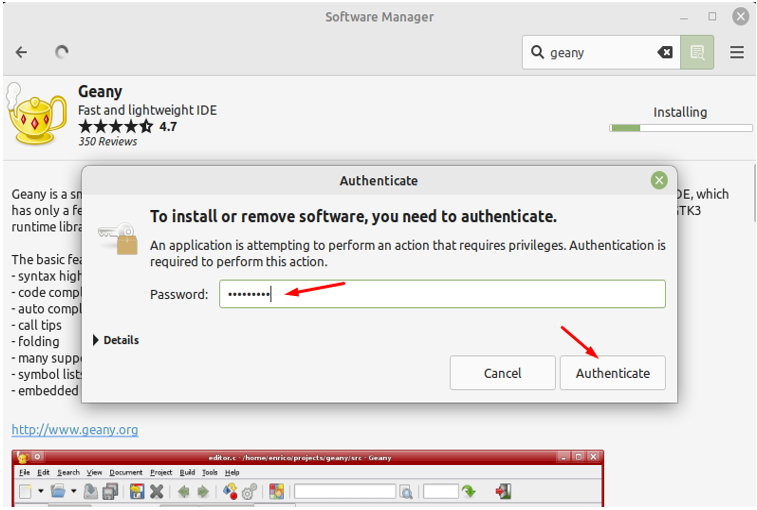The image size is (757, 510).
Task: Click the star rating for Geany
Action: 115,127
